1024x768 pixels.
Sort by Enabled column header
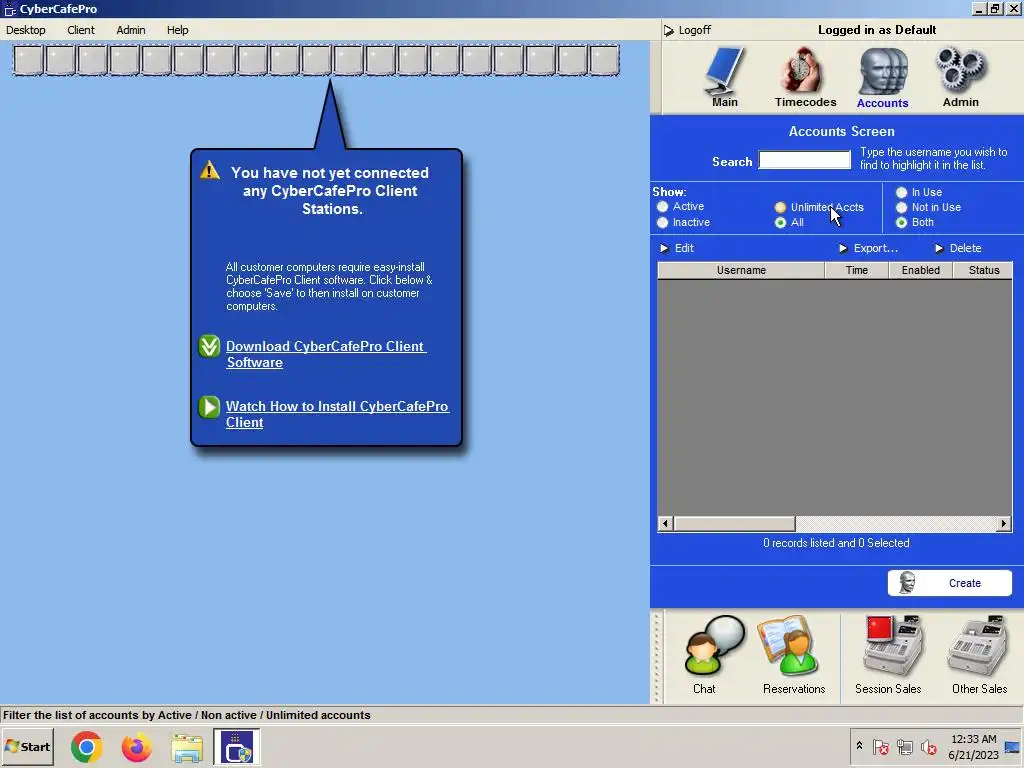pos(920,270)
